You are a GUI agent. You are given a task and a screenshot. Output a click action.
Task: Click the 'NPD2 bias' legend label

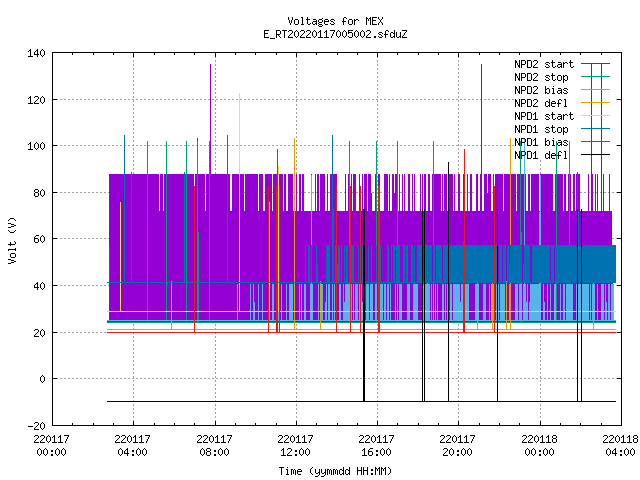coord(541,90)
